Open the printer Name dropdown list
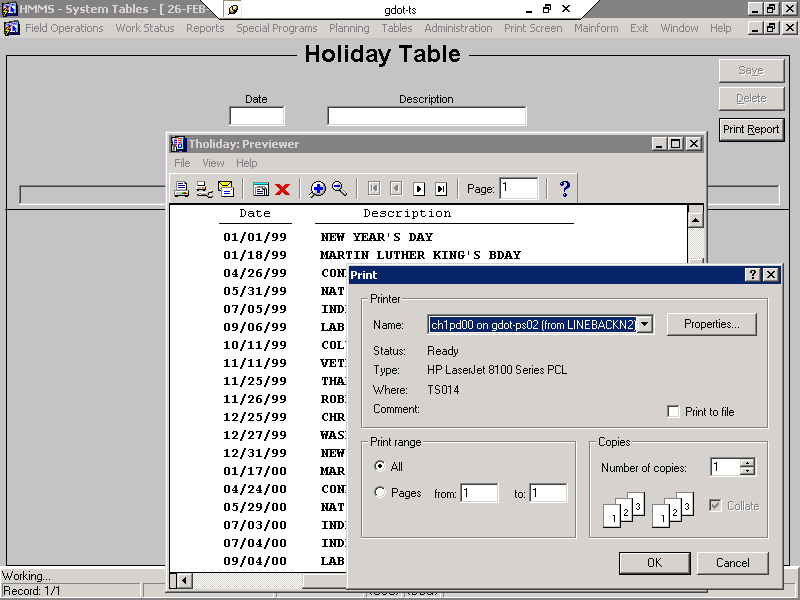This screenshot has height=600, width=800. point(645,324)
